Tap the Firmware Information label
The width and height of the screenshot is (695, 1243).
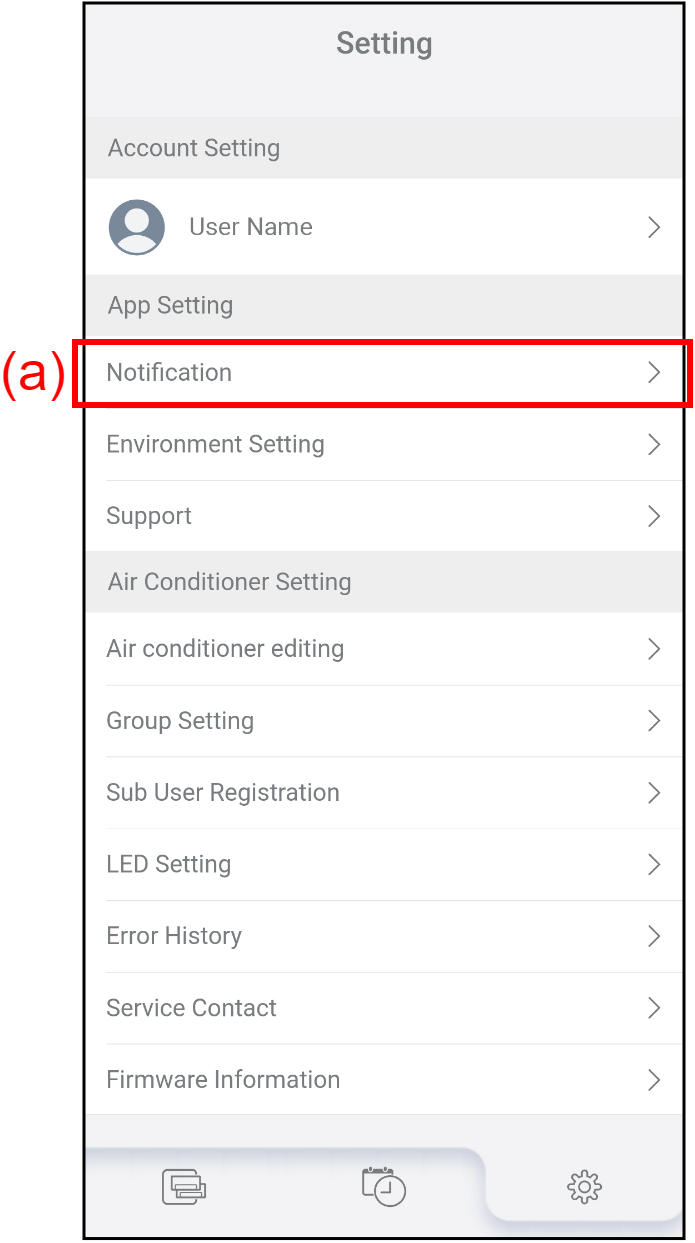[223, 1080]
